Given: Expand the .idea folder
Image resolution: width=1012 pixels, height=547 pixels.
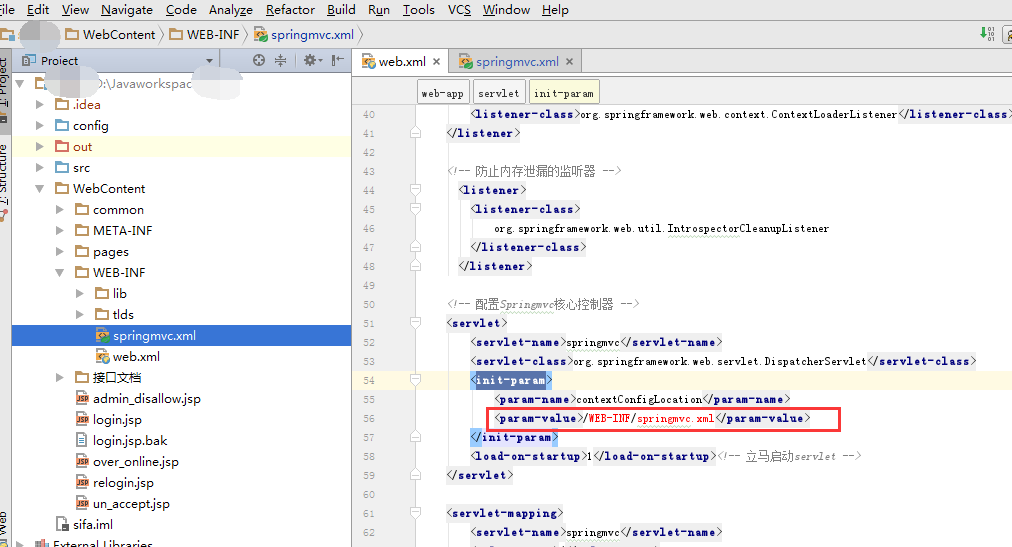Looking at the screenshot, I should pyautogui.click(x=39, y=104).
